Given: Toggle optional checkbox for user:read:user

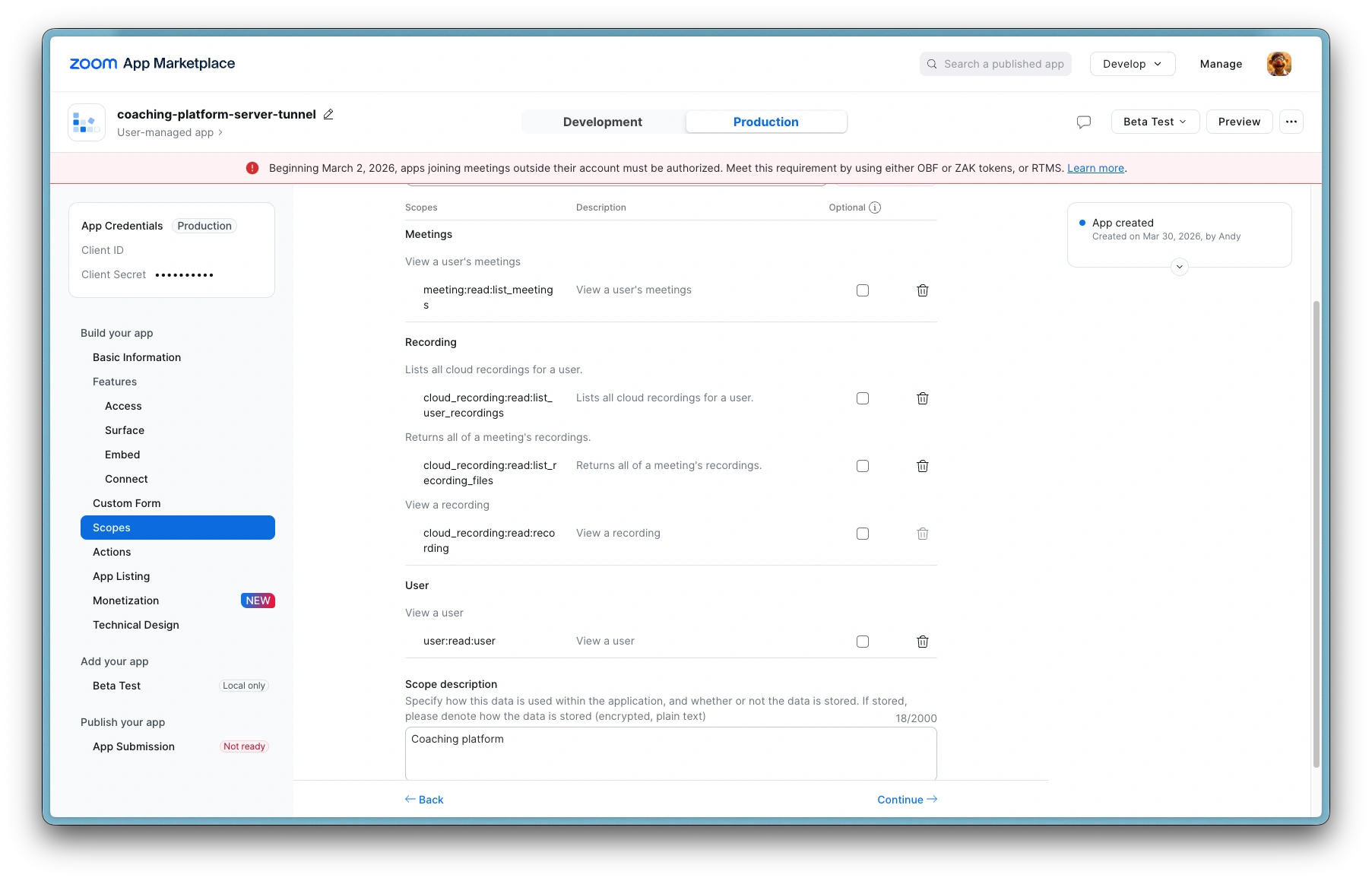Looking at the screenshot, I should click(x=863, y=642).
